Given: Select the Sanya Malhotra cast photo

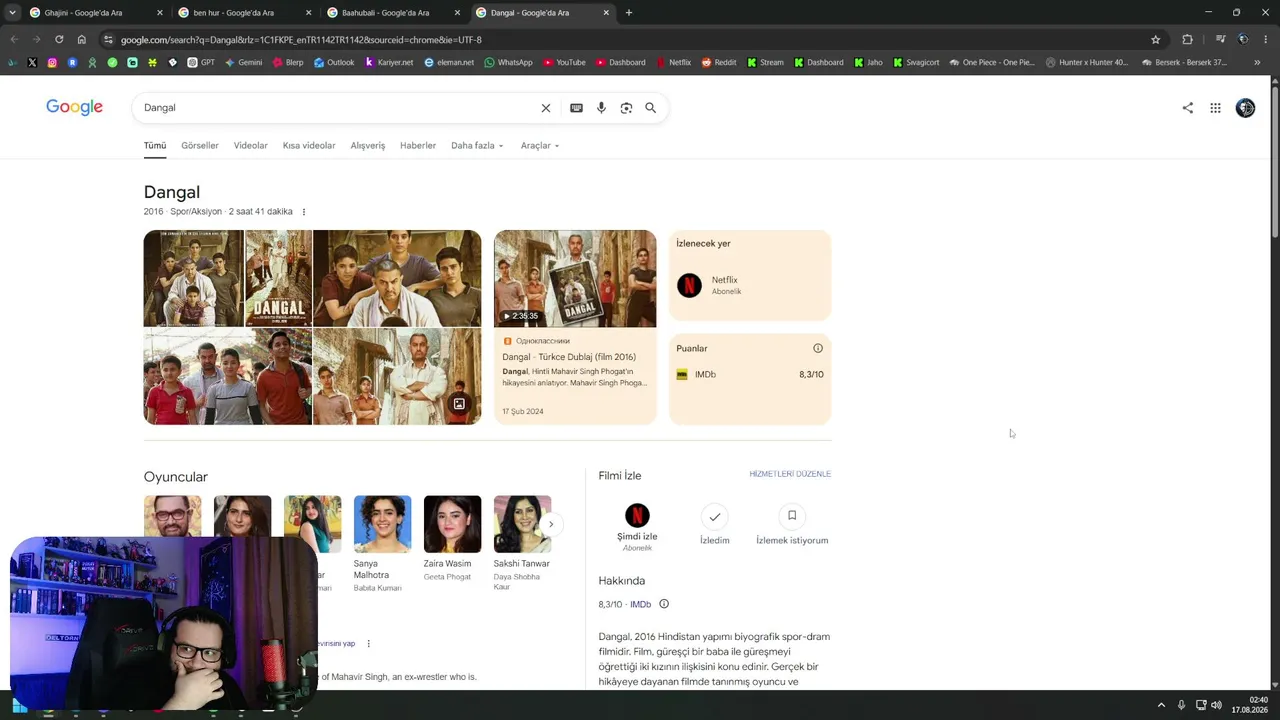Looking at the screenshot, I should point(382,524).
